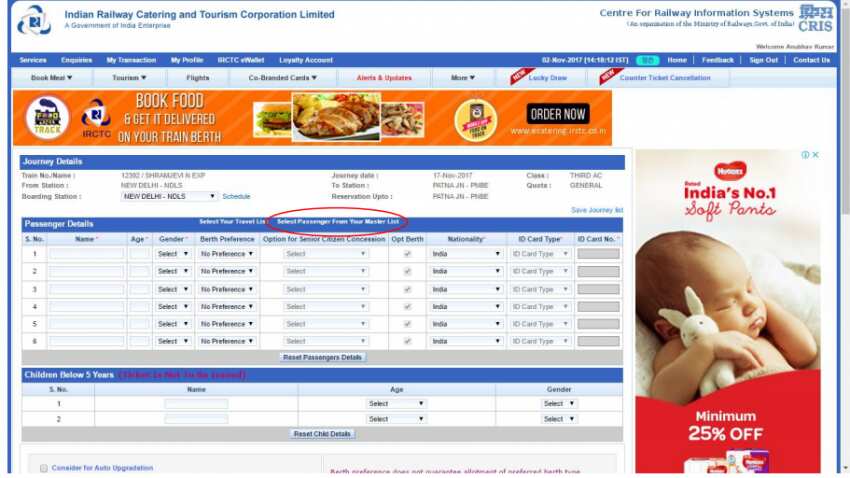The width and height of the screenshot is (850, 478).
Task: Expand the Tourism dropdown
Action: (129, 78)
